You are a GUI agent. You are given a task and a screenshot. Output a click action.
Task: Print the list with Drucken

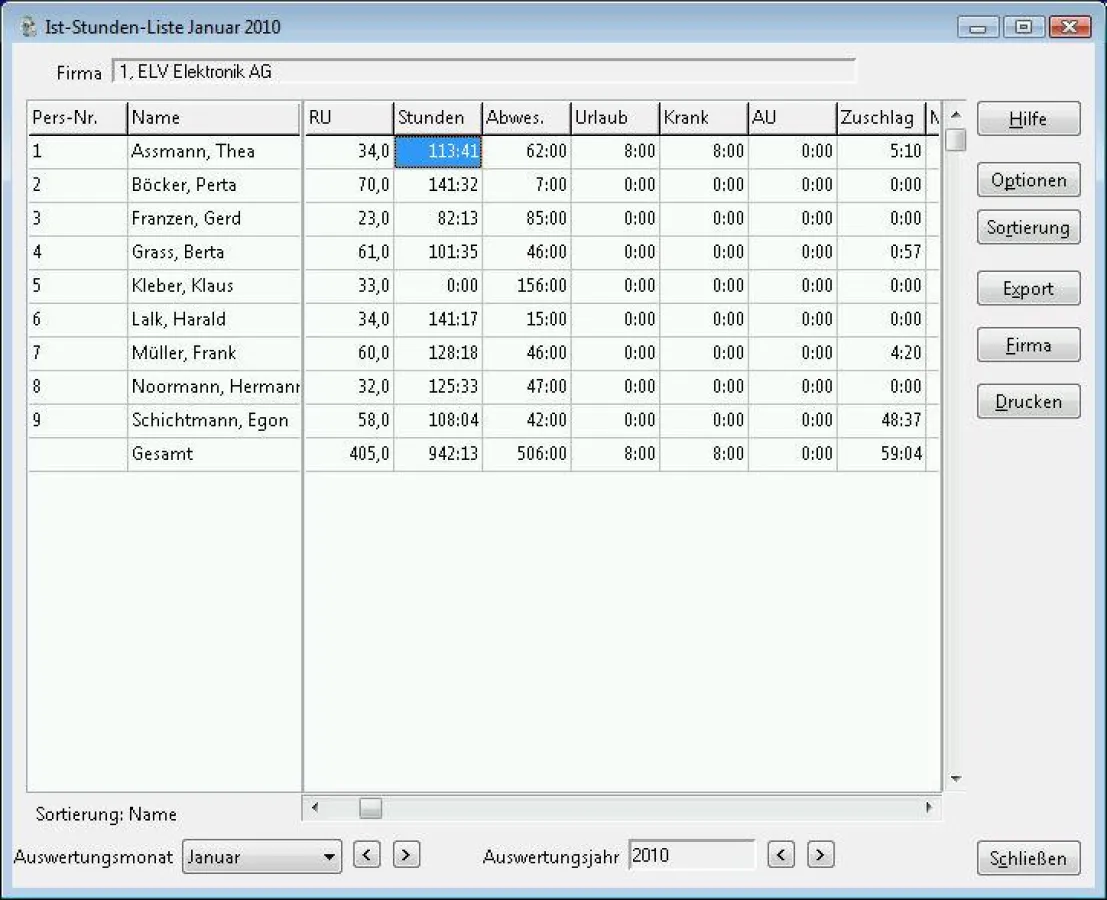(x=1028, y=402)
